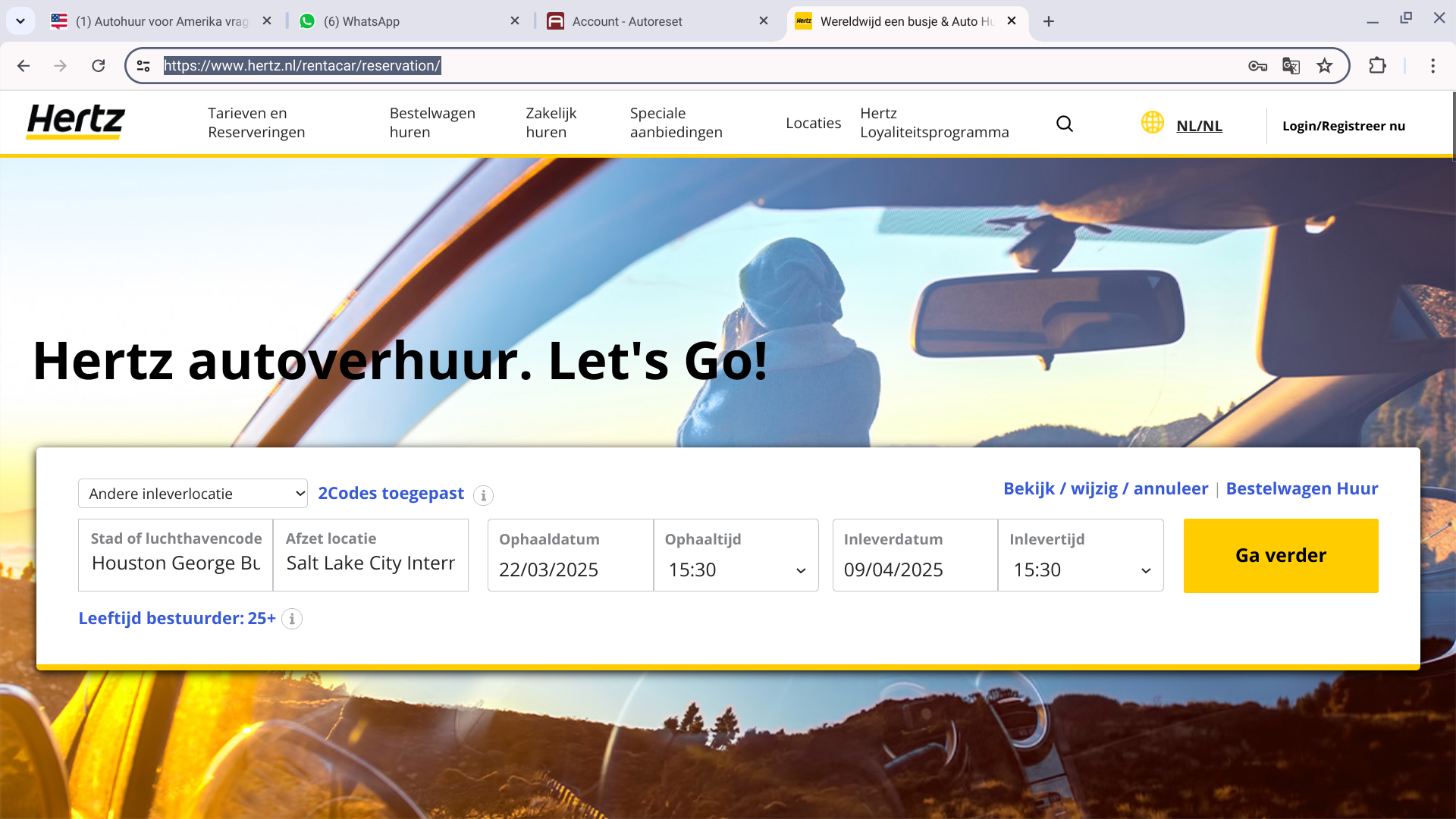Expand the Inlevertijd time dropdown
Viewport: 1456px width, 819px height.
coord(1081,570)
